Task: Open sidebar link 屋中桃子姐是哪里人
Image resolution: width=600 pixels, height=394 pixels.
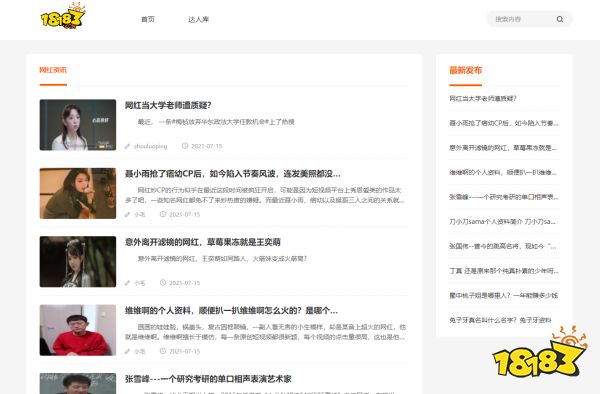Action: pos(503,295)
